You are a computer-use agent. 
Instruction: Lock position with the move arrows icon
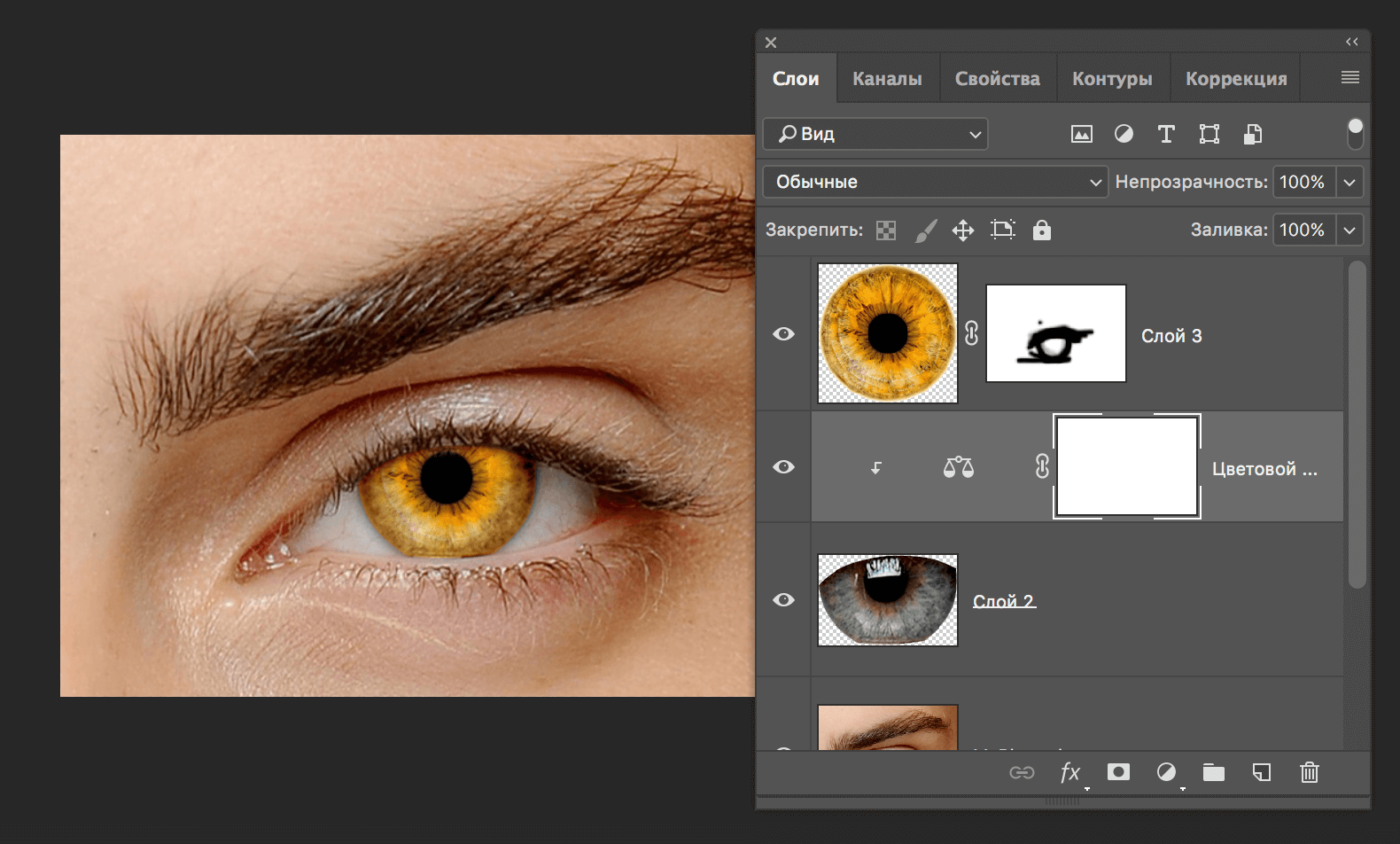coord(963,231)
